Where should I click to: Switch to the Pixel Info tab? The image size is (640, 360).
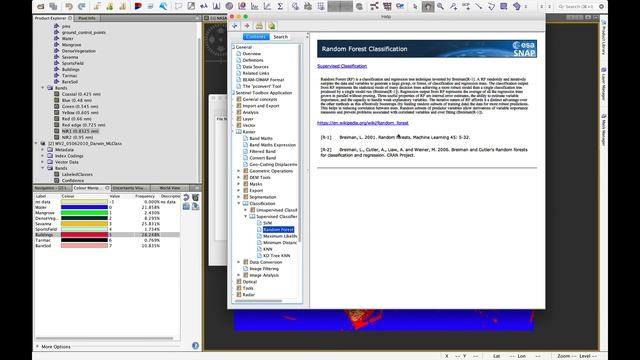point(87,18)
